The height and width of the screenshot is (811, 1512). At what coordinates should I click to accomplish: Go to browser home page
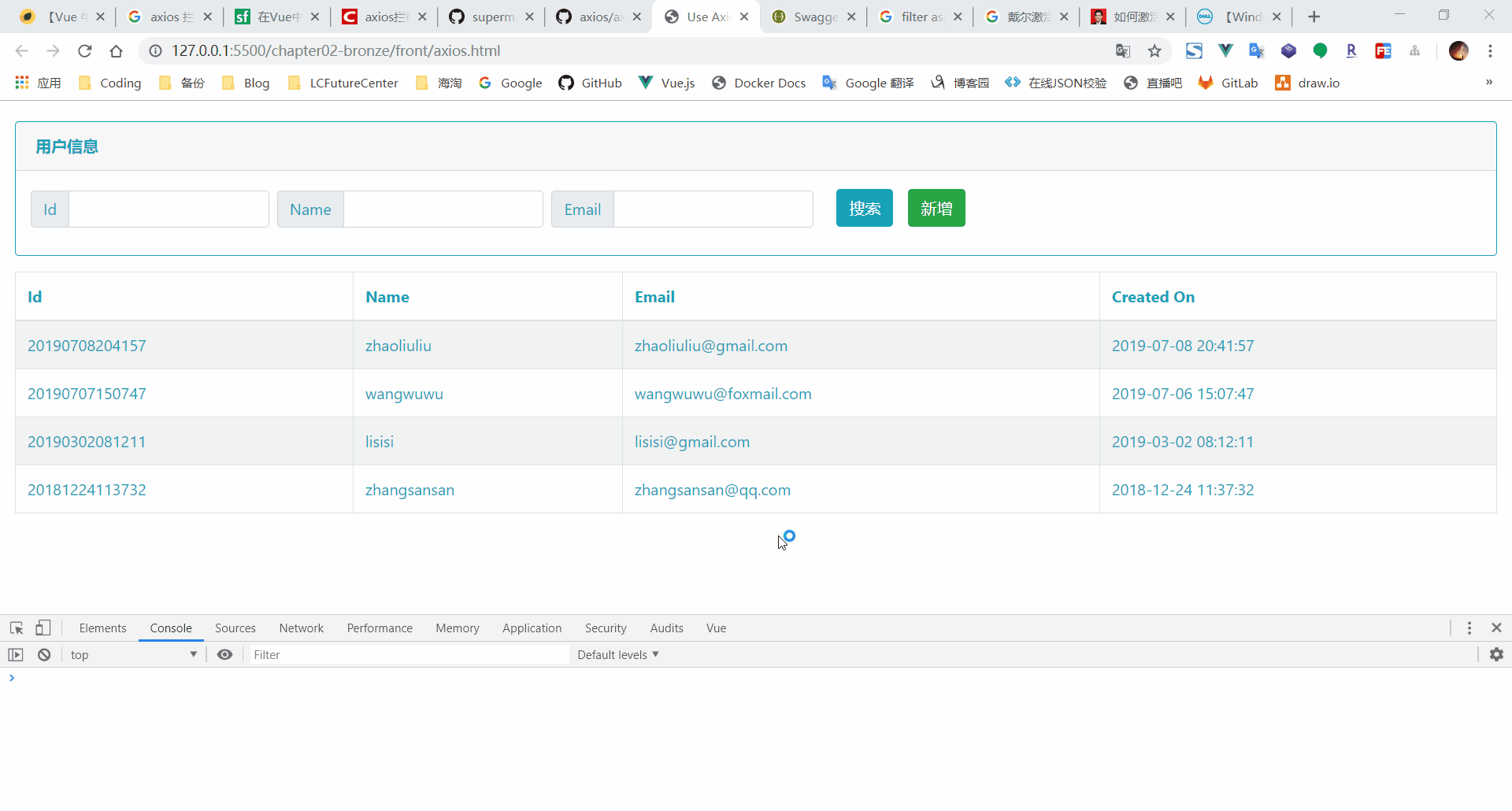pyautogui.click(x=117, y=51)
